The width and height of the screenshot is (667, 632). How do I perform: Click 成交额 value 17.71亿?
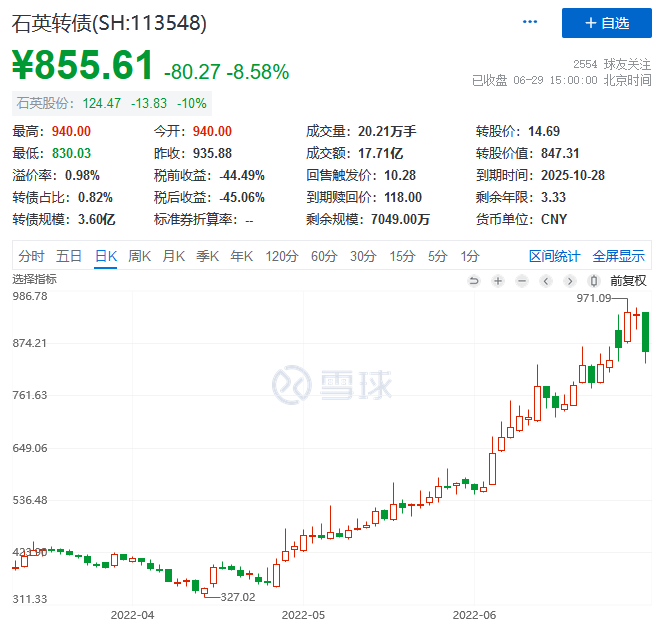pos(380,154)
